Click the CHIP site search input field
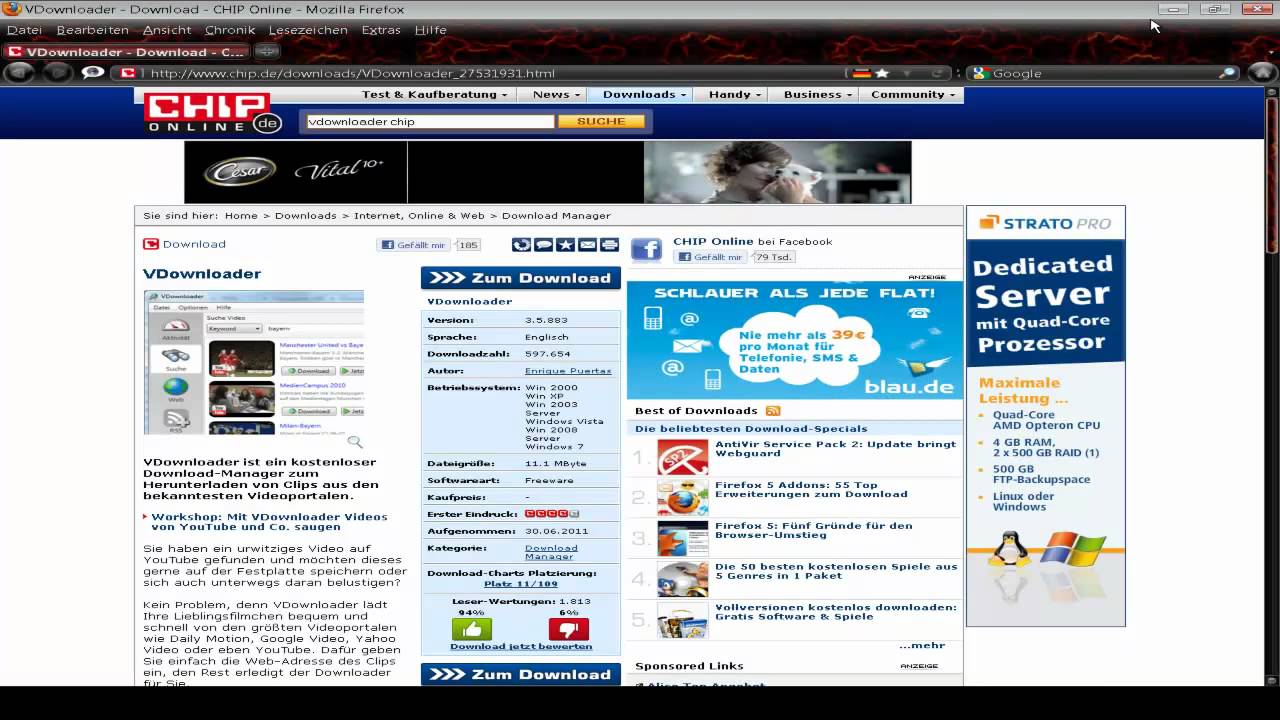Image resolution: width=1280 pixels, height=720 pixels. click(429, 121)
